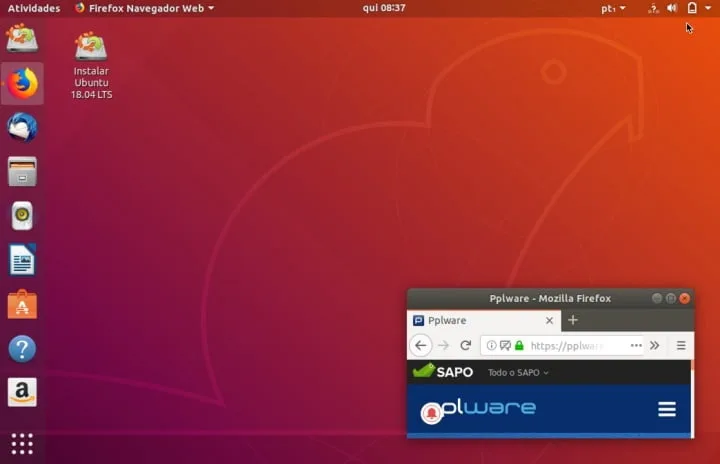Open page actions three-dot menu
This screenshot has width=720, height=464.
(636, 345)
